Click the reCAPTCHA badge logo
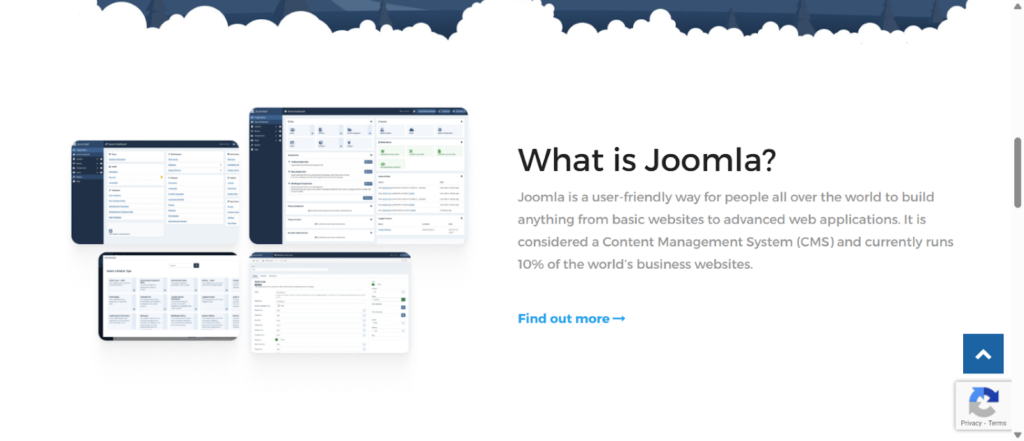Viewport: 1024px width, 441px height. pos(984,401)
